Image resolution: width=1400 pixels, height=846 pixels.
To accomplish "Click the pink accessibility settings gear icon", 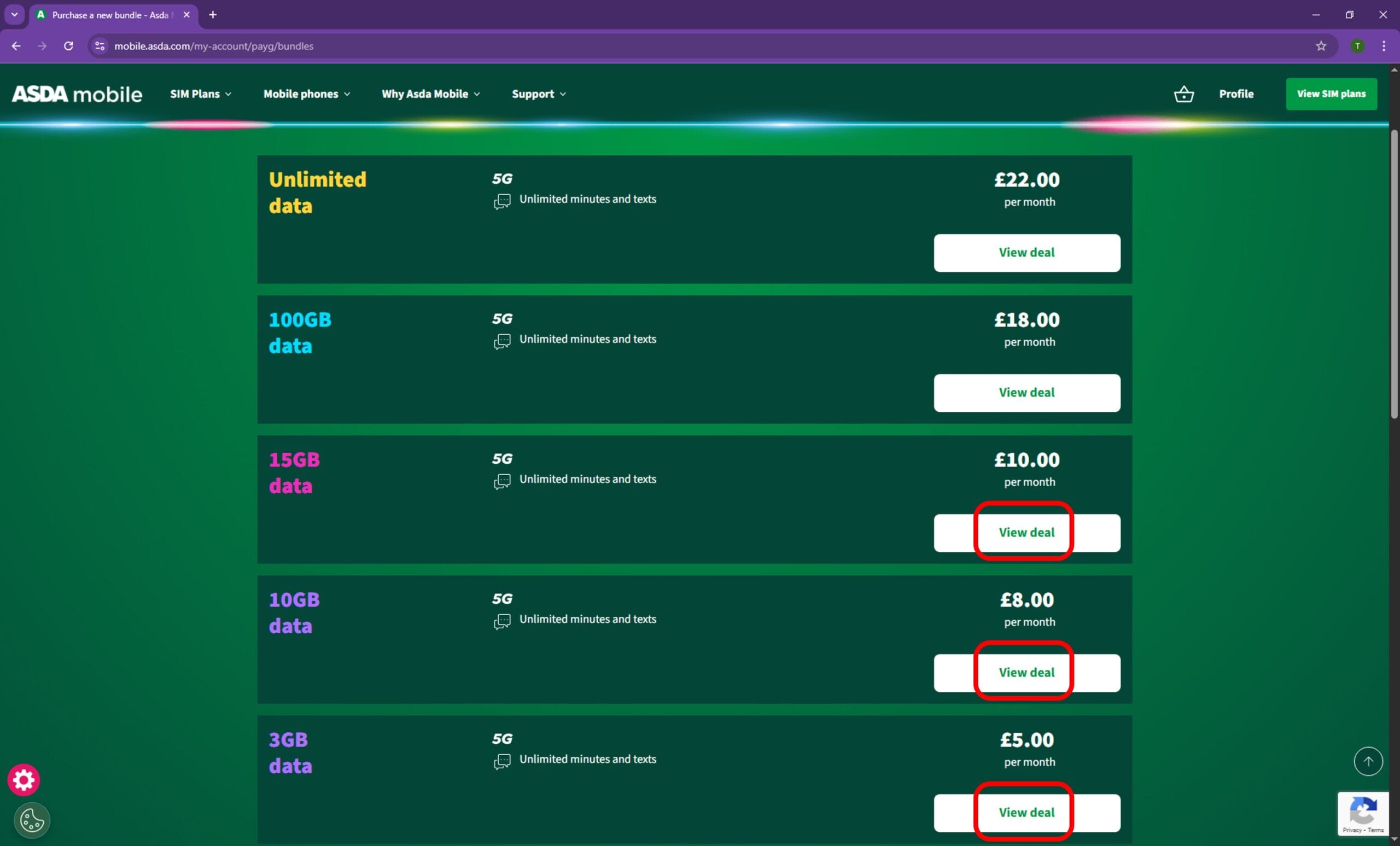I will (x=24, y=779).
